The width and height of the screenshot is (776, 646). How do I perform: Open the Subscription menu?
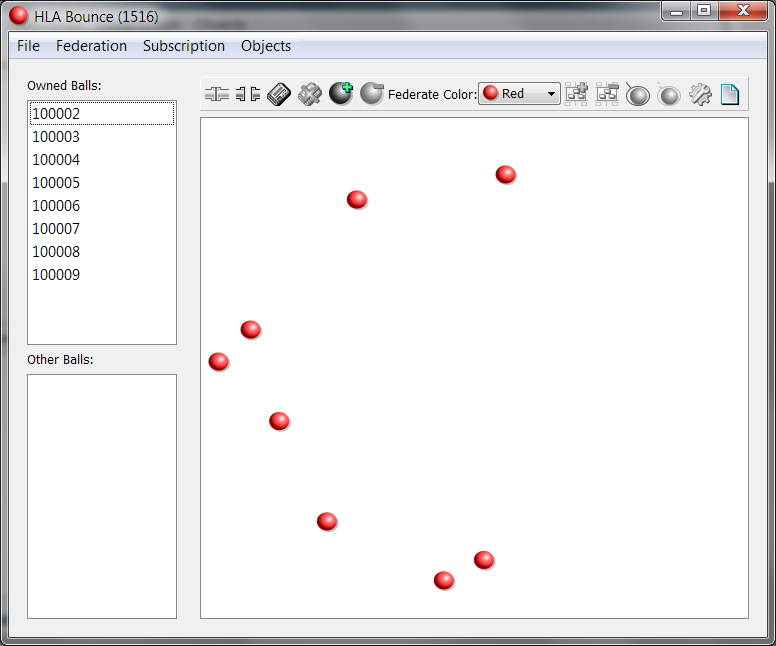tap(184, 46)
